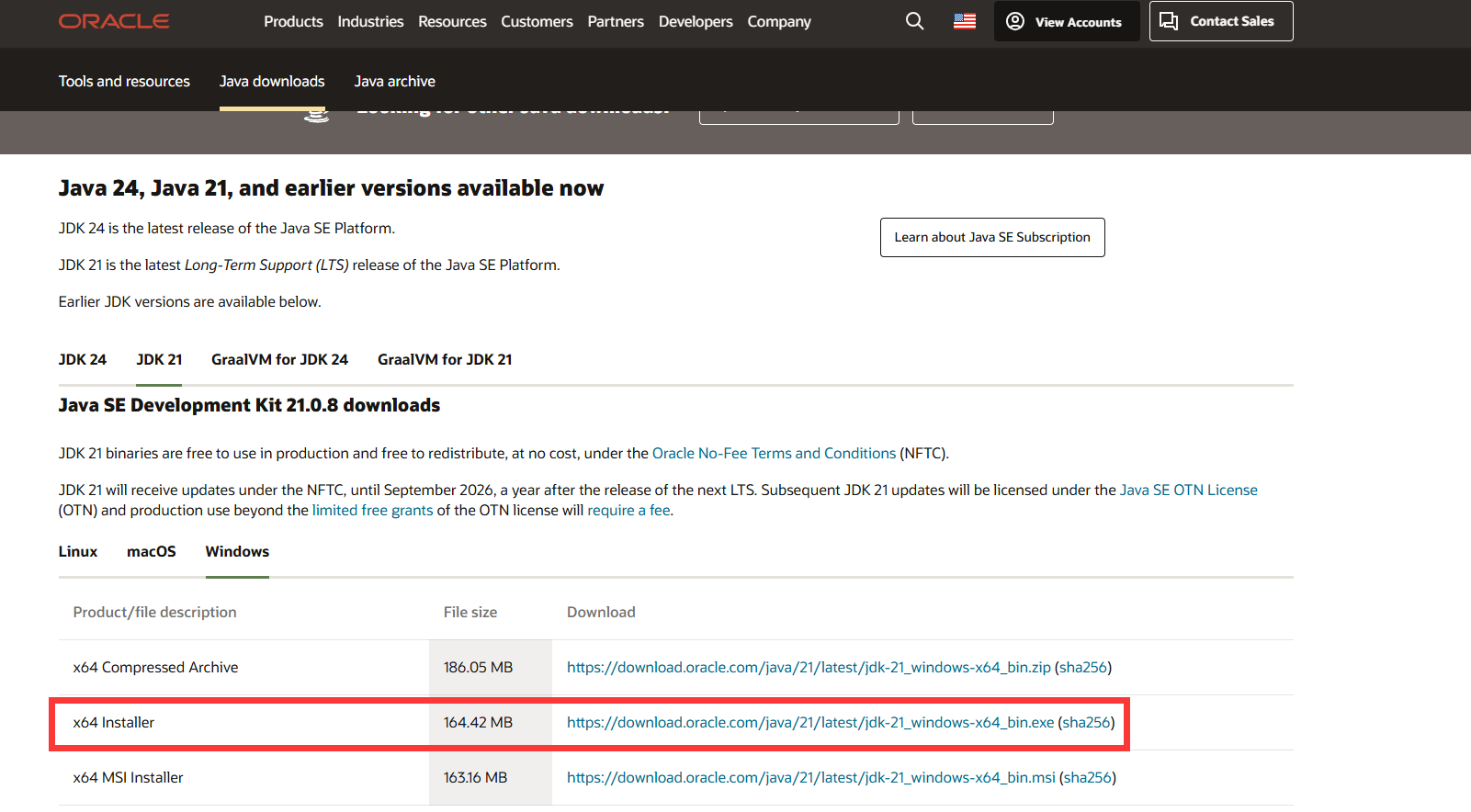Open the search magnifier icon
Image resolution: width=1471 pixels, height=812 pixels.
pos(914,21)
